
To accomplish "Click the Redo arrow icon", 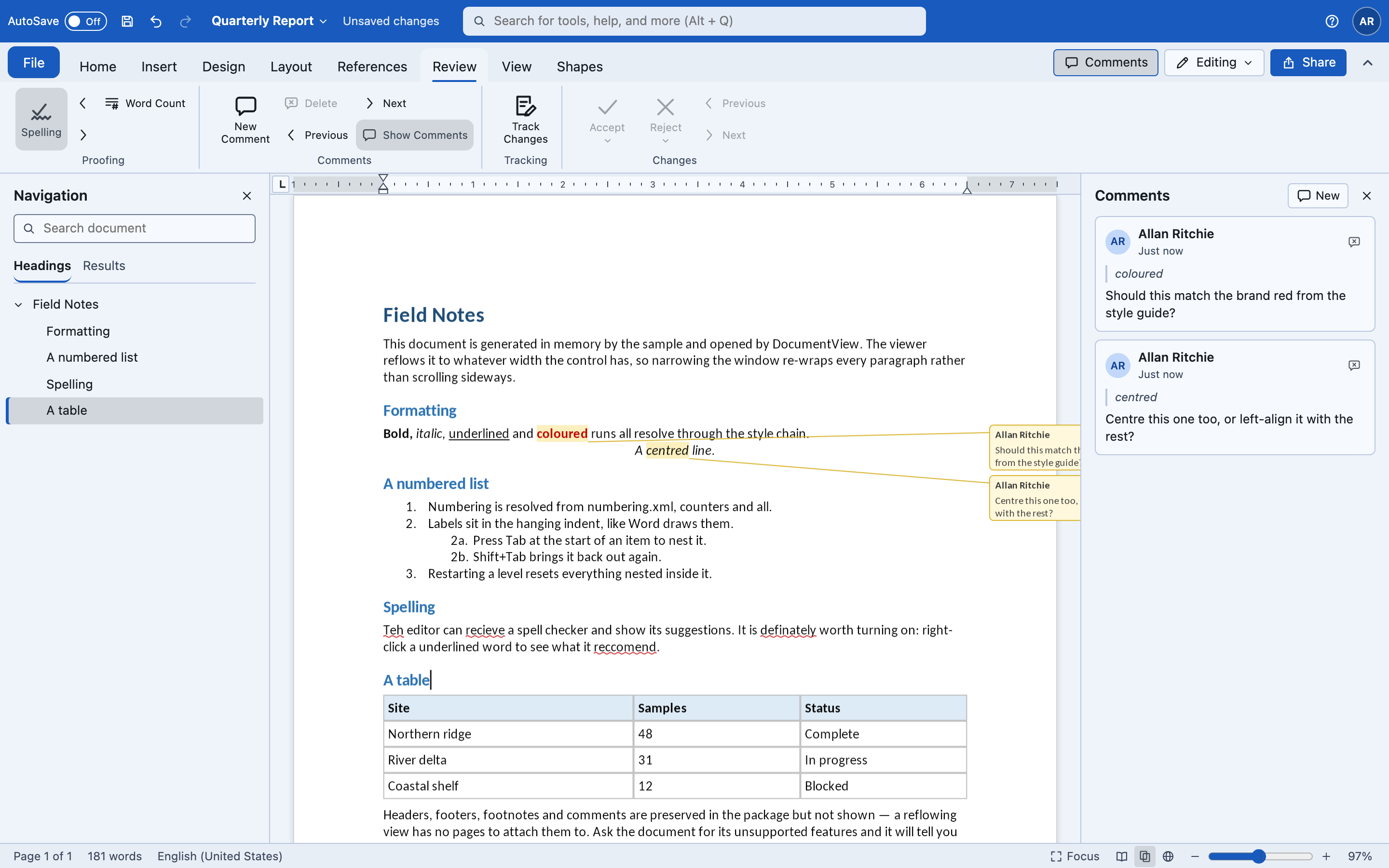I will point(185,21).
